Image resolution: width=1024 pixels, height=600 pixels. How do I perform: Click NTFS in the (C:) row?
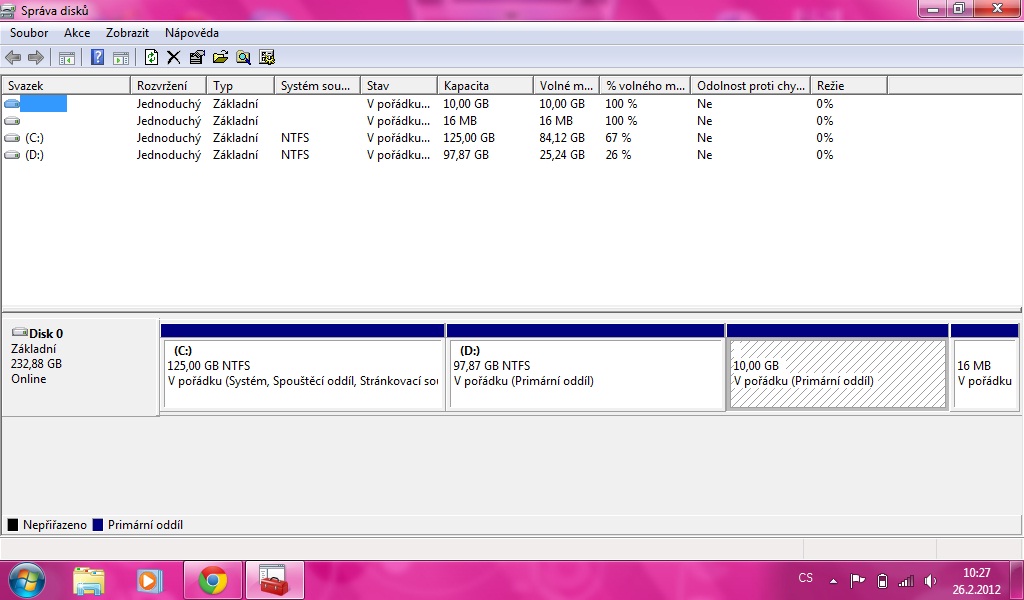tap(295, 138)
